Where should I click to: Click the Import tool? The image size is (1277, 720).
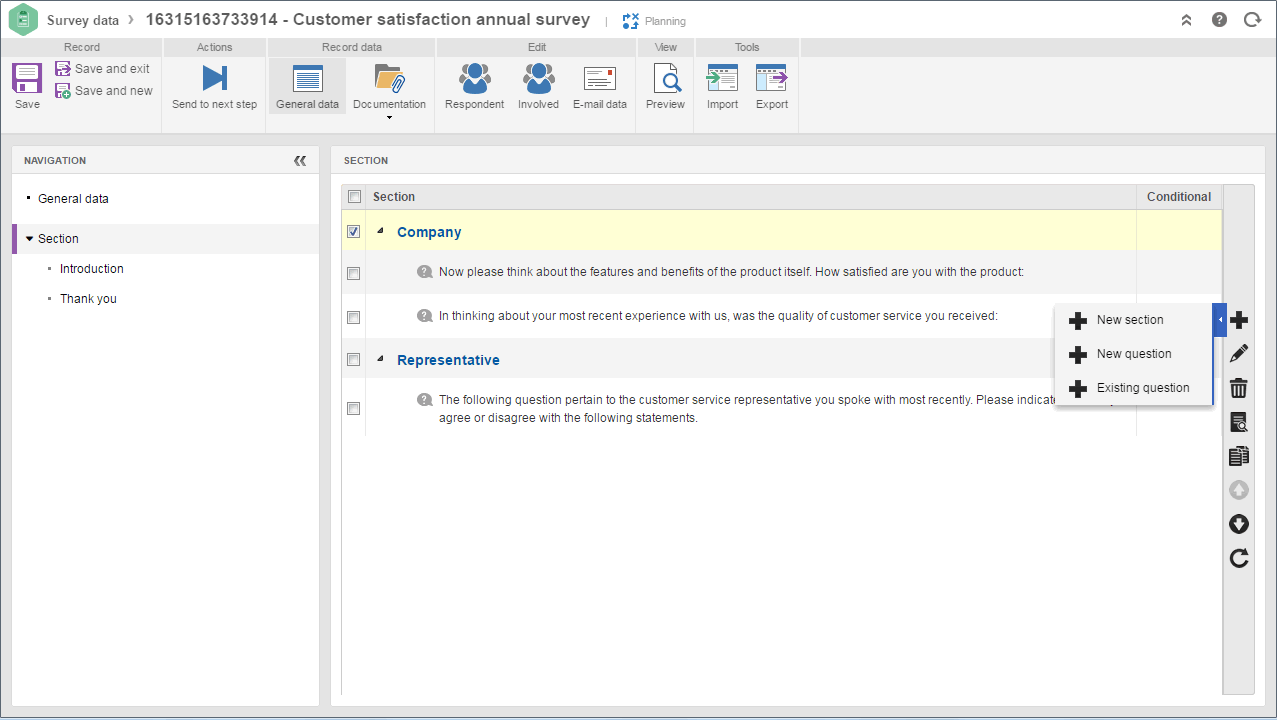pos(722,86)
